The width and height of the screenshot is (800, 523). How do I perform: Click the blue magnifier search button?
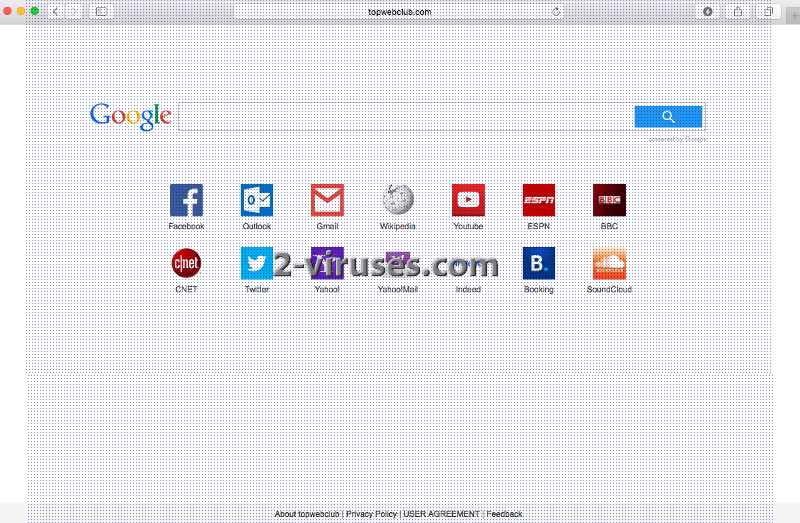tap(668, 117)
